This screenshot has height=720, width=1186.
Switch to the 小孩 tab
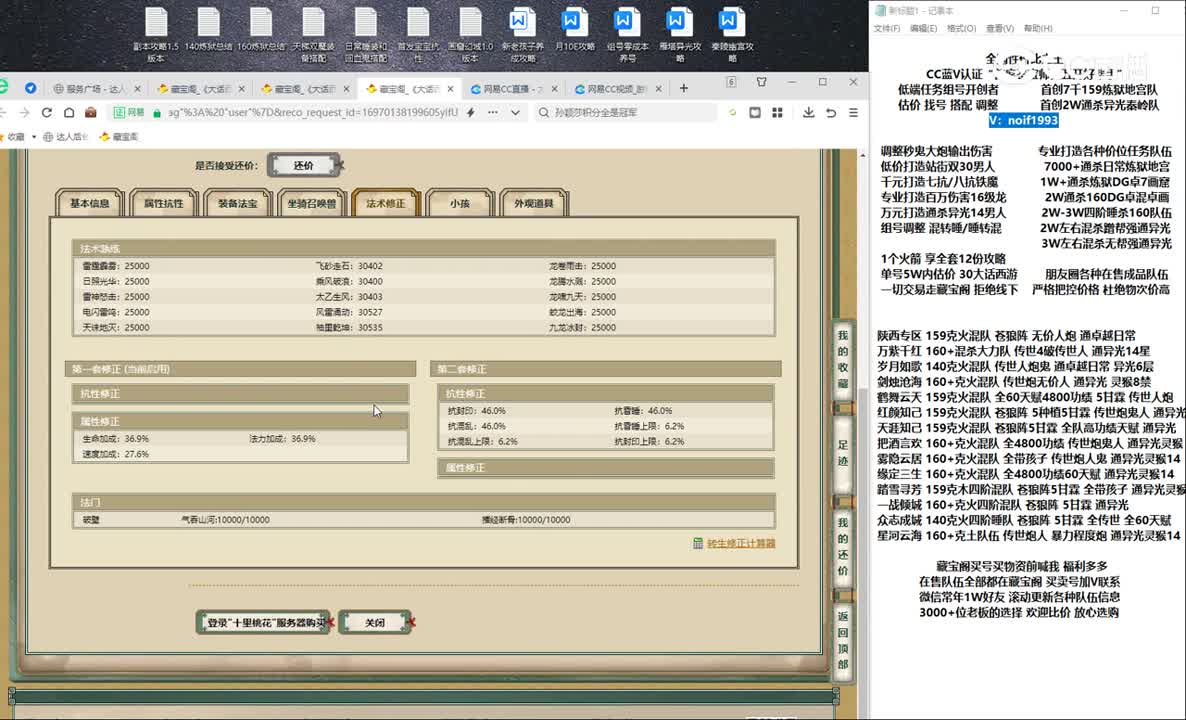point(460,203)
